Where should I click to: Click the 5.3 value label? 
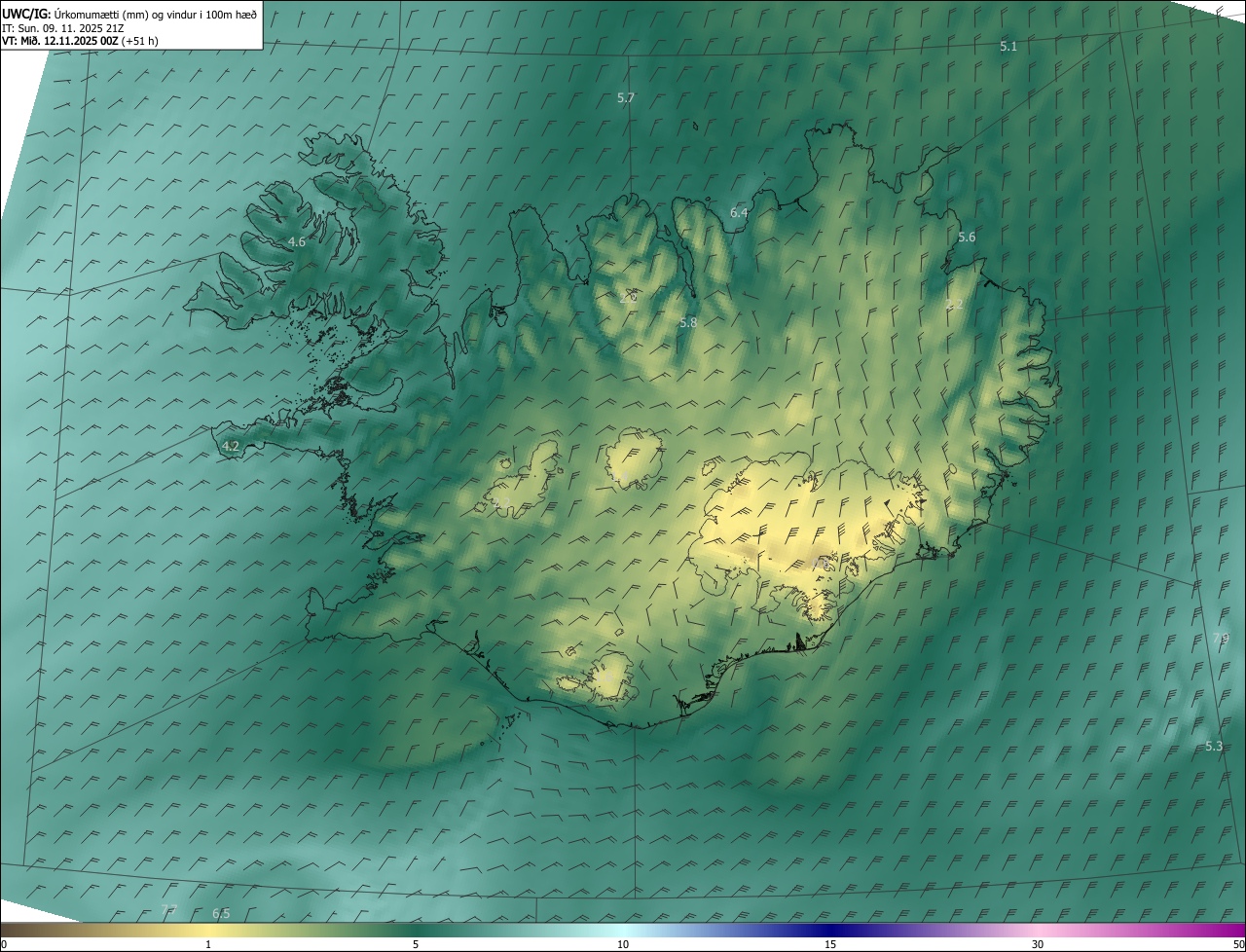pos(1214,746)
